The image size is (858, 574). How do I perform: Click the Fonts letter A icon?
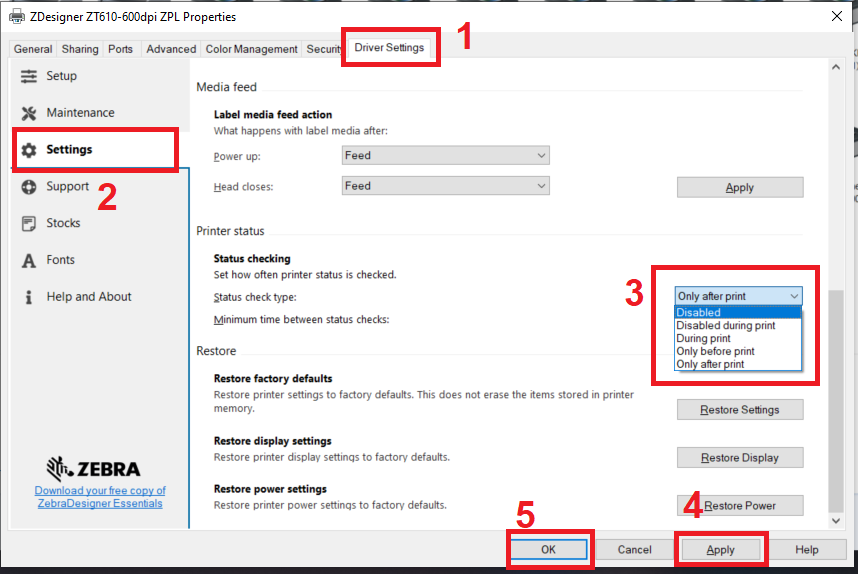(29, 260)
